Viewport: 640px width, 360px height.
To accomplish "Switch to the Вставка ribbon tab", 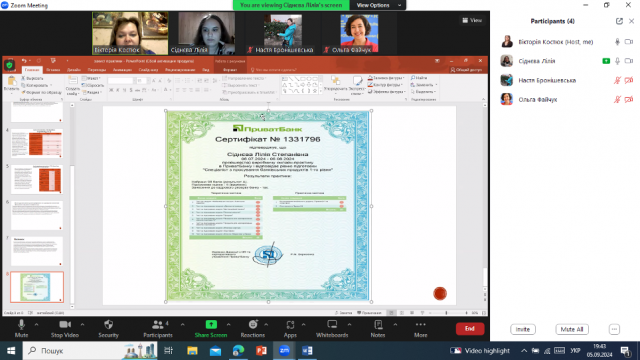I will pos(53,70).
